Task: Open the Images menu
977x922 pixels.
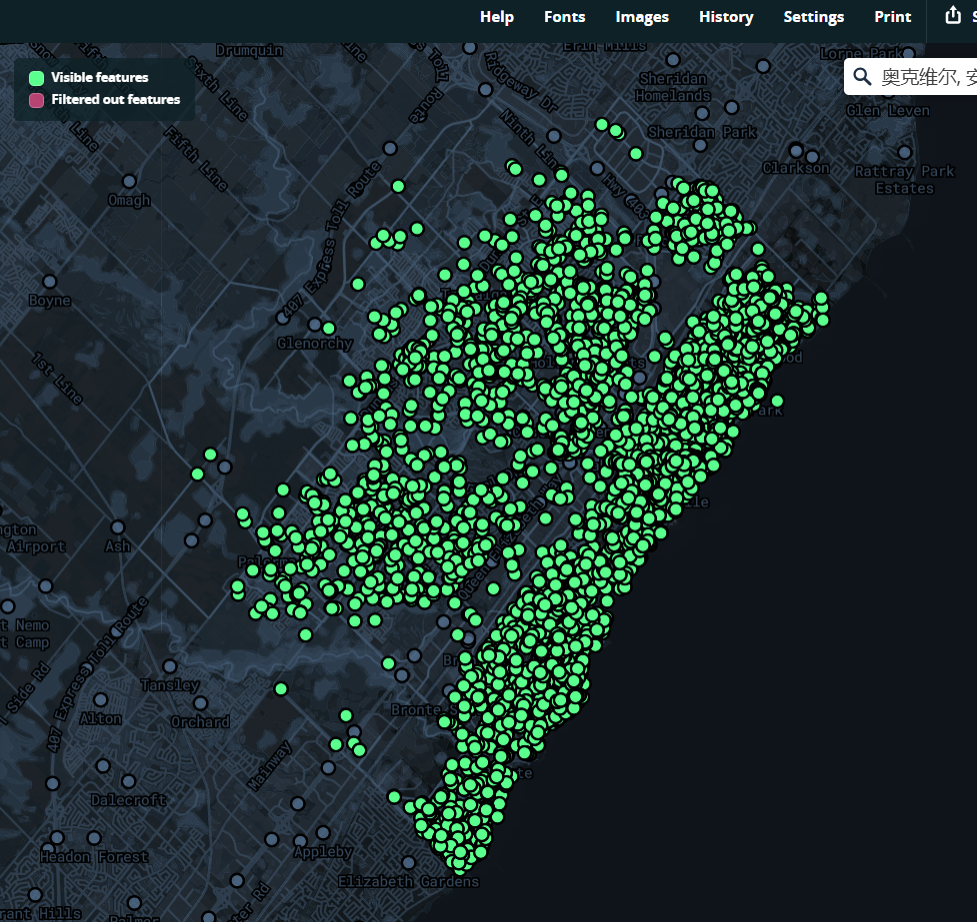Action: (x=641, y=16)
